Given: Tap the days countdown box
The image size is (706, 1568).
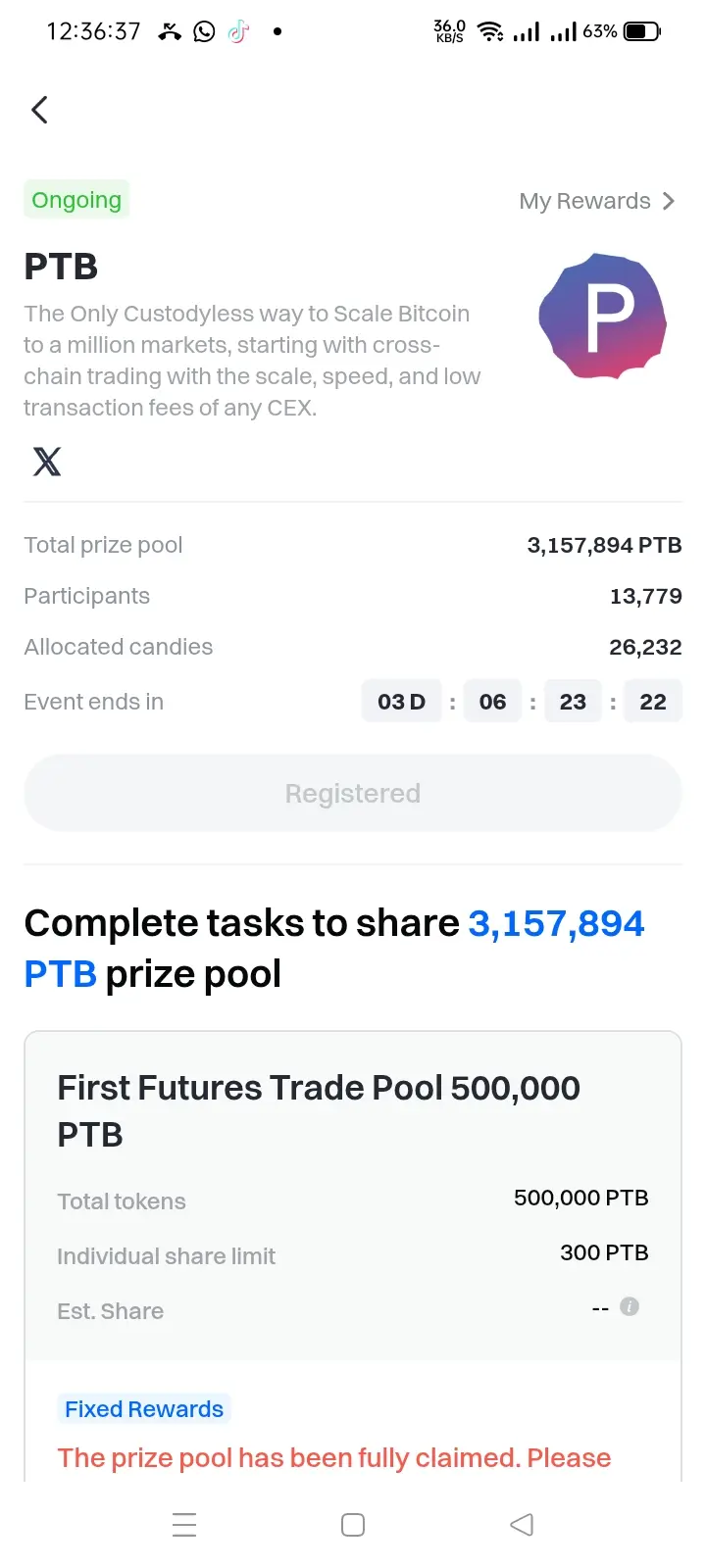Looking at the screenshot, I should point(402,702).
